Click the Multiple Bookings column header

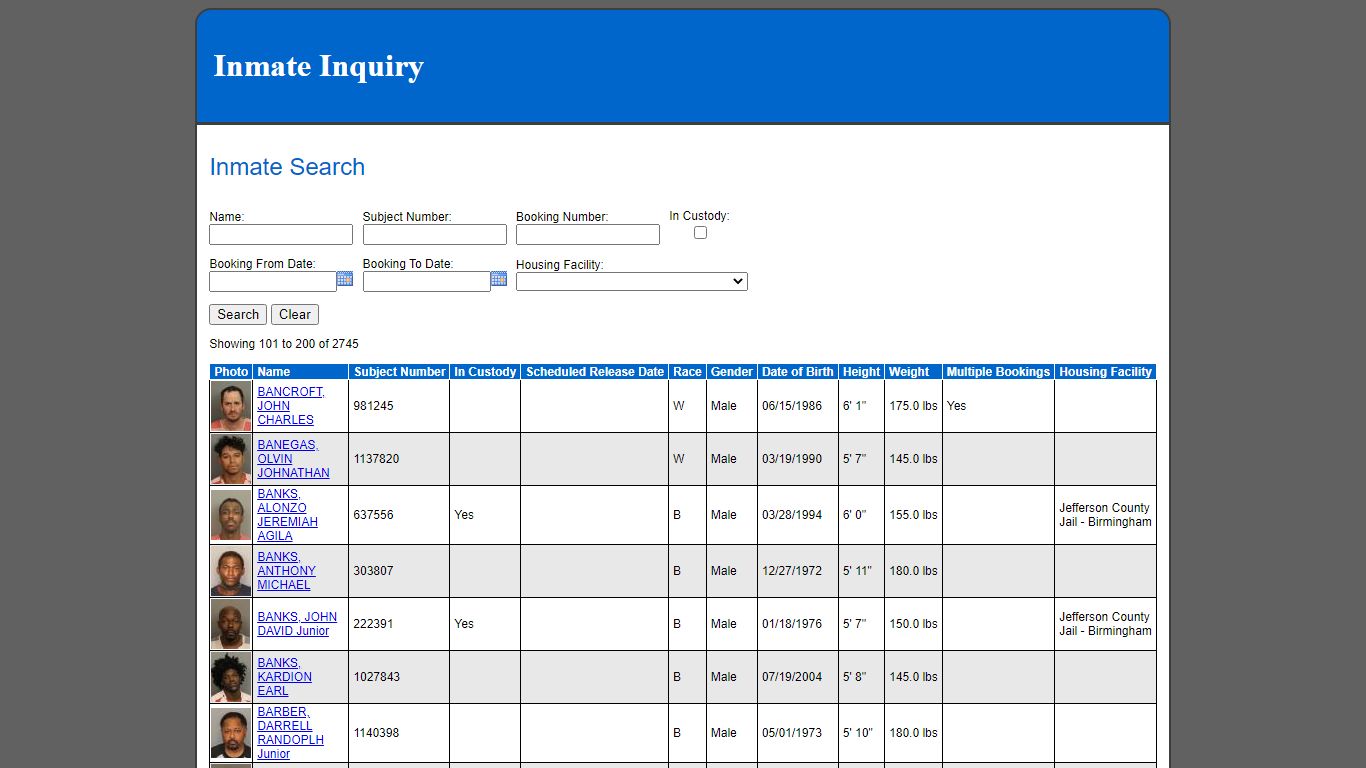pyautogui.click(x=998, y=372)
